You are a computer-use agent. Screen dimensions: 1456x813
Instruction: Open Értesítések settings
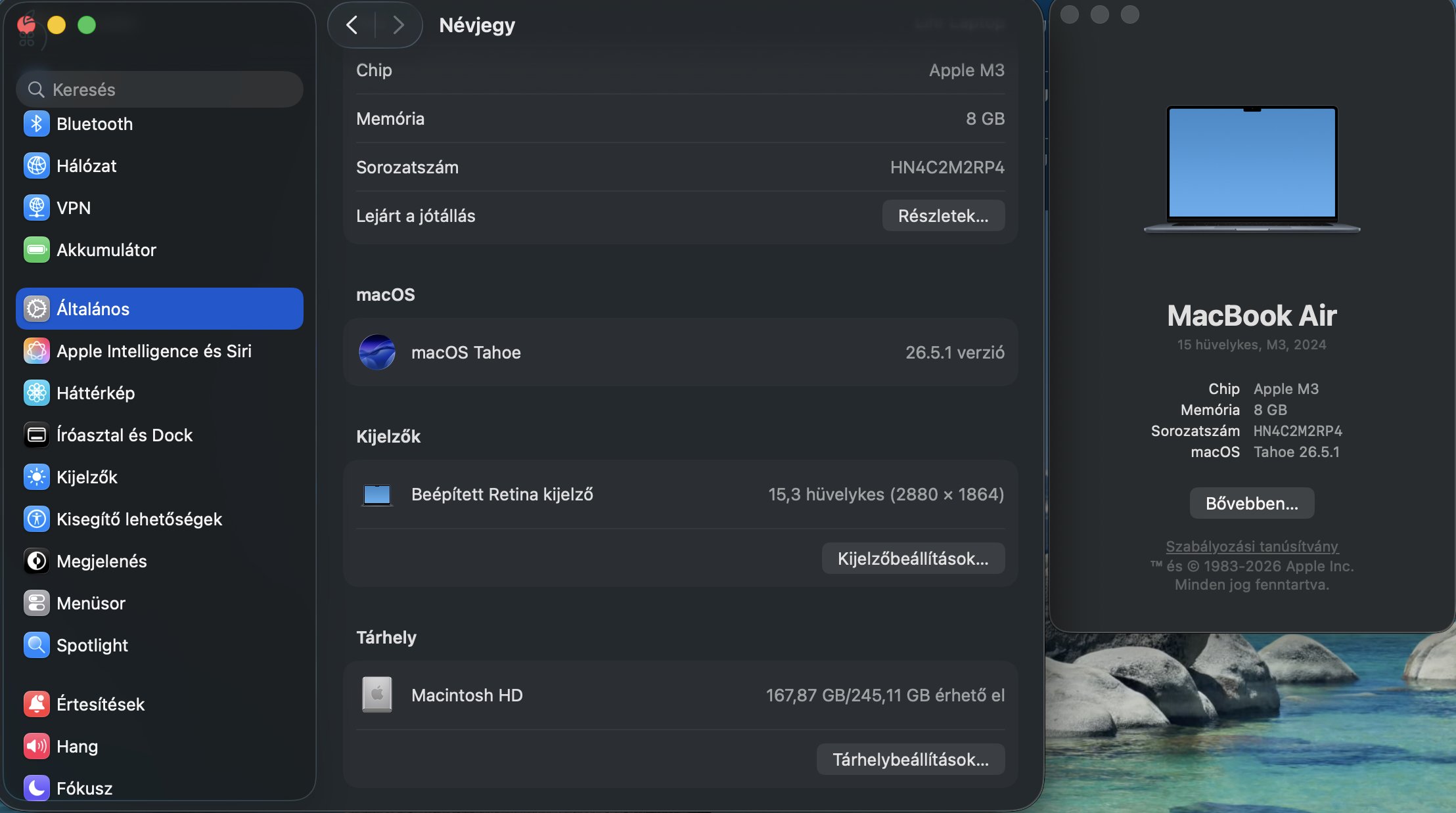(x=160, y=704)
